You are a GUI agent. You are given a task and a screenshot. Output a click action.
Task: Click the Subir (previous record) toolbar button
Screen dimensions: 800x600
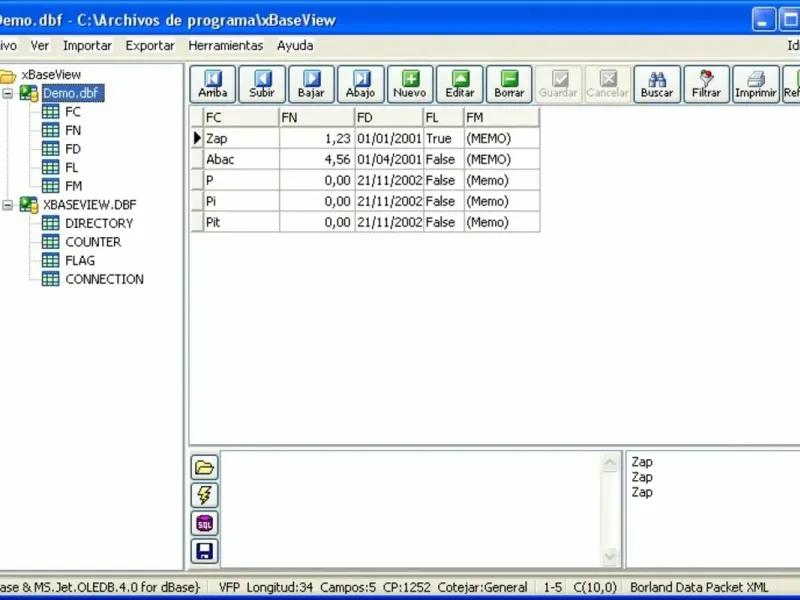click(262, 84)
